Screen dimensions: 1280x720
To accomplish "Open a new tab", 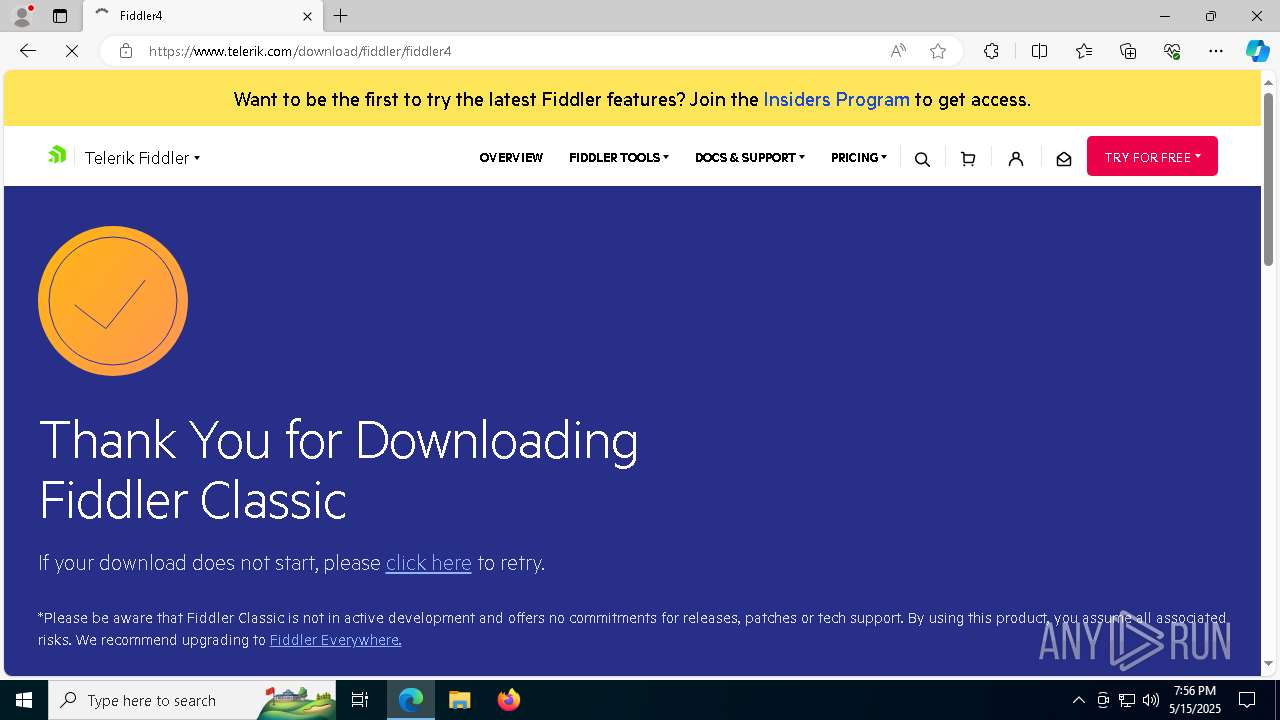I will tap(341, 16).
